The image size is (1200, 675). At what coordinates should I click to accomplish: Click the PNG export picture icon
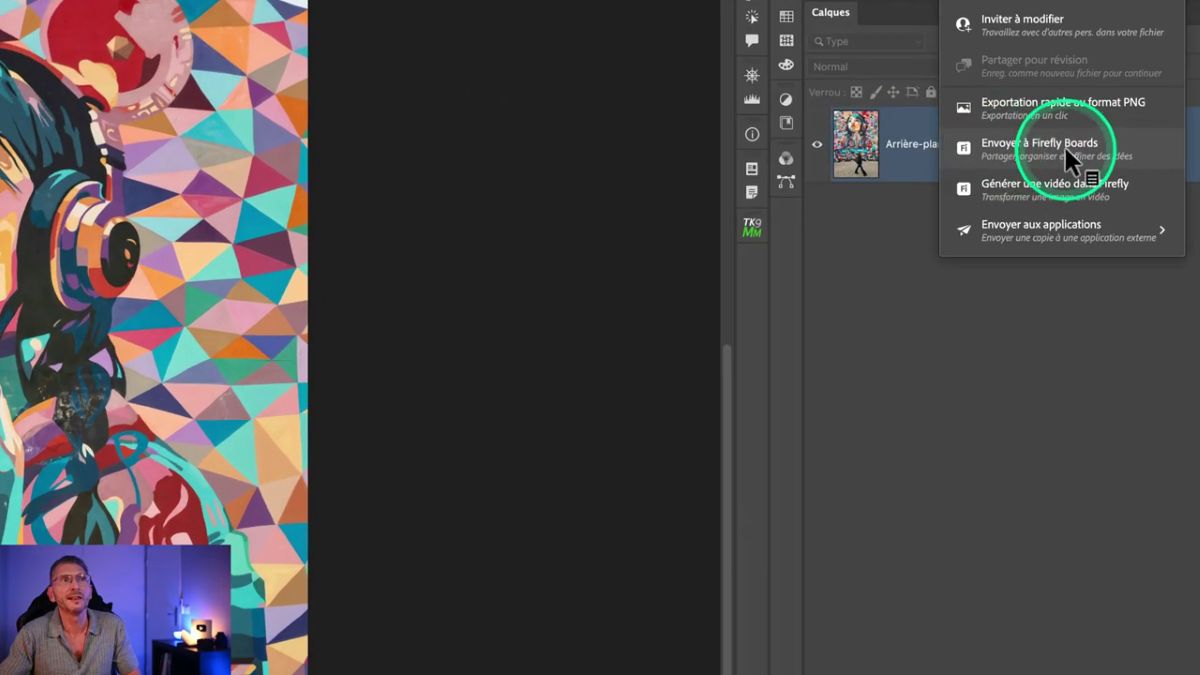point(964,107)
